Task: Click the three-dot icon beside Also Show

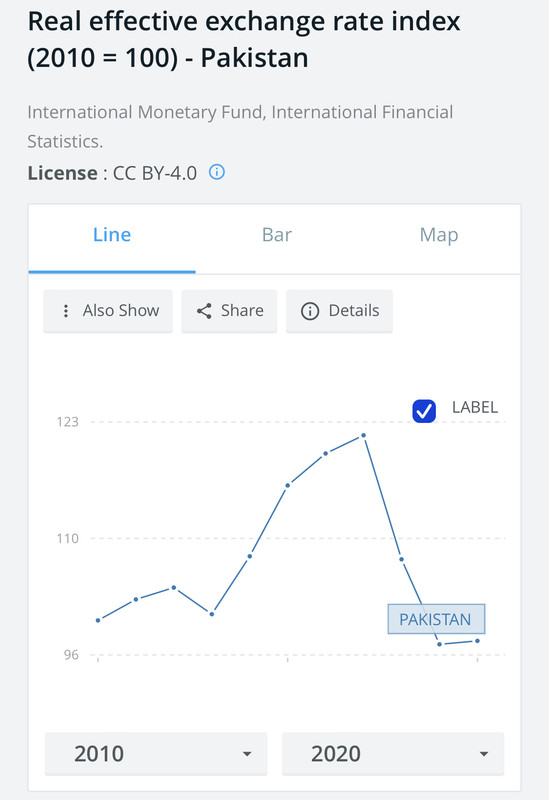Action: 65,311
